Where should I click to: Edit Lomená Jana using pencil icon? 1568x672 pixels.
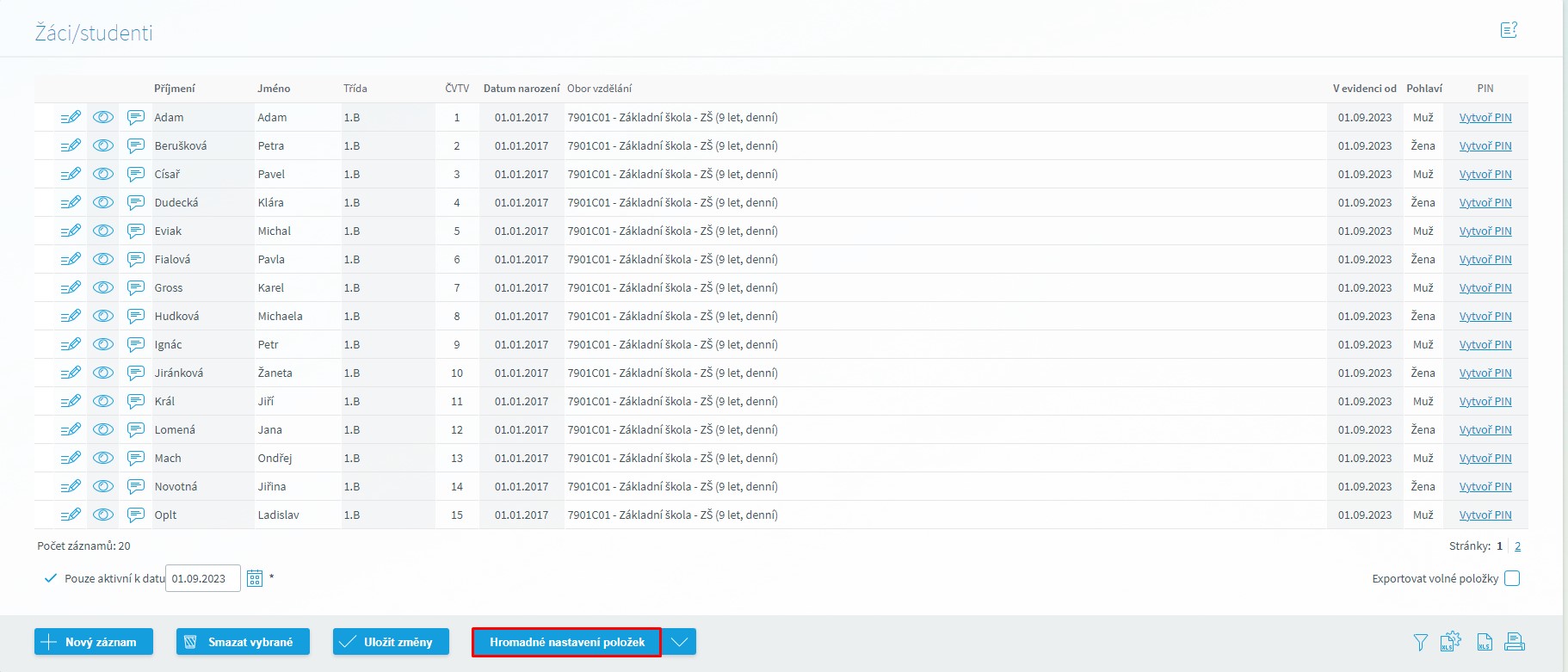click(71, 429)
